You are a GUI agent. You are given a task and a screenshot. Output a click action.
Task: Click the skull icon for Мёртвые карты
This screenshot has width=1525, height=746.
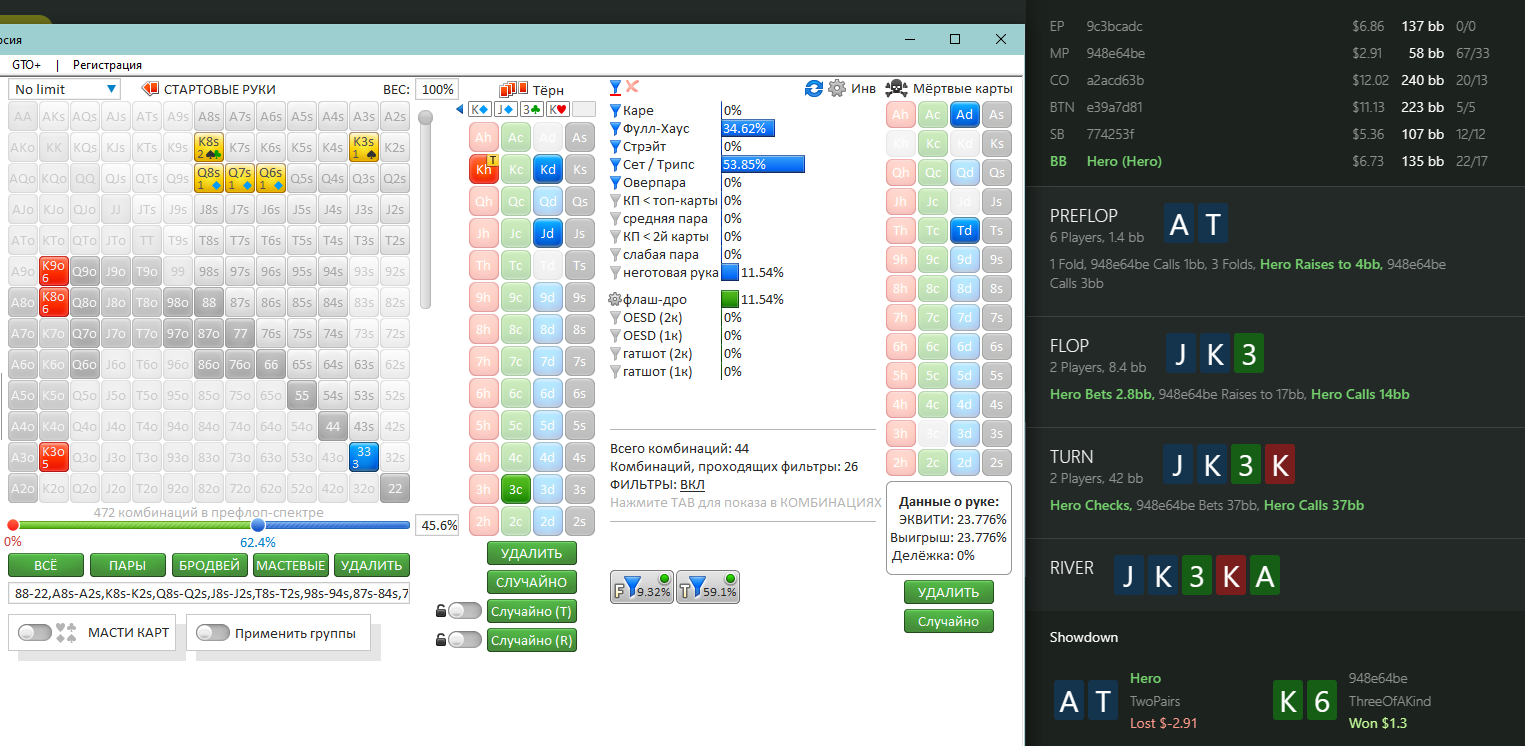coord(897,88)
